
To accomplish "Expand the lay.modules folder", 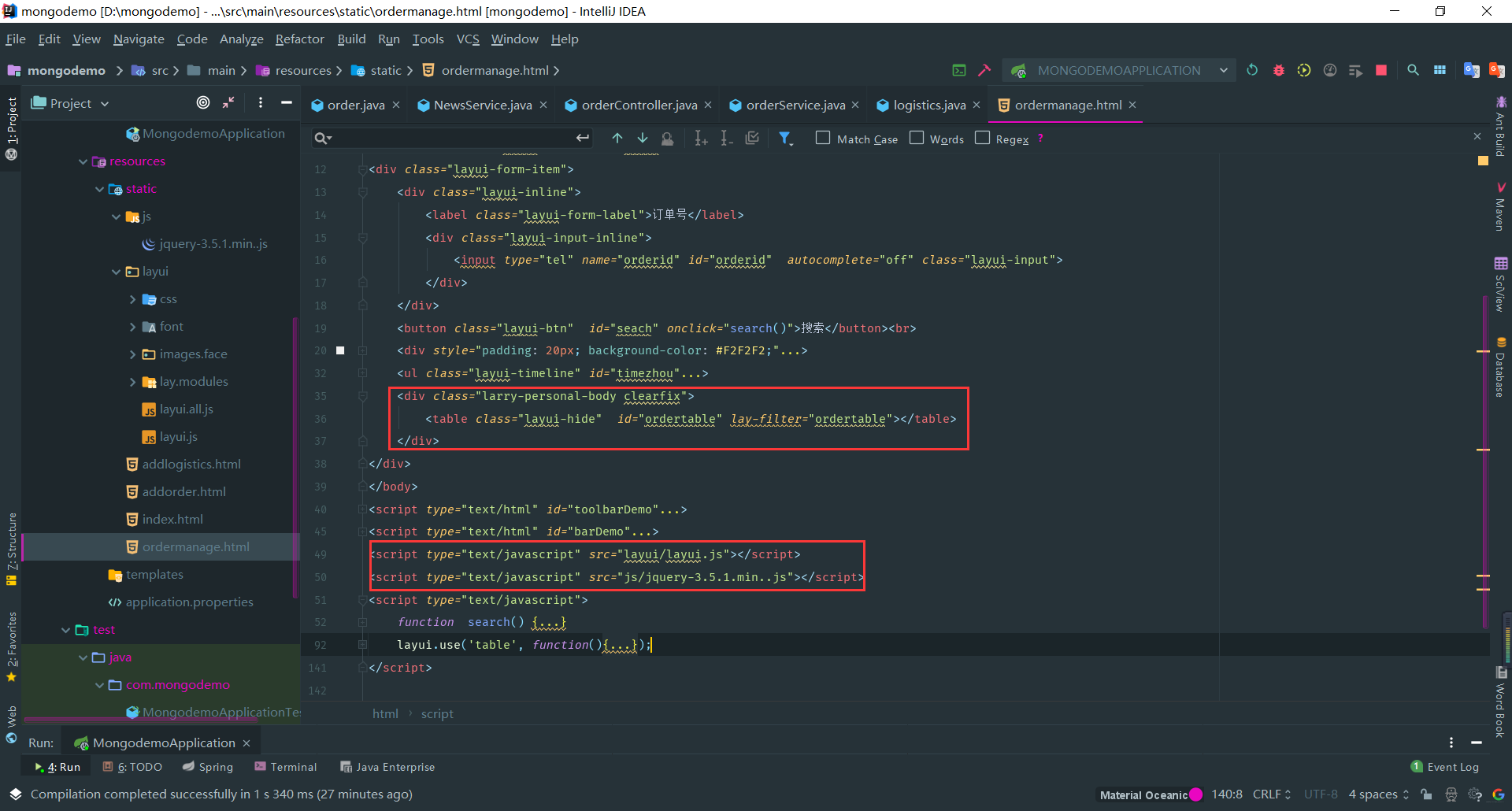I will (x=132, y=382).
